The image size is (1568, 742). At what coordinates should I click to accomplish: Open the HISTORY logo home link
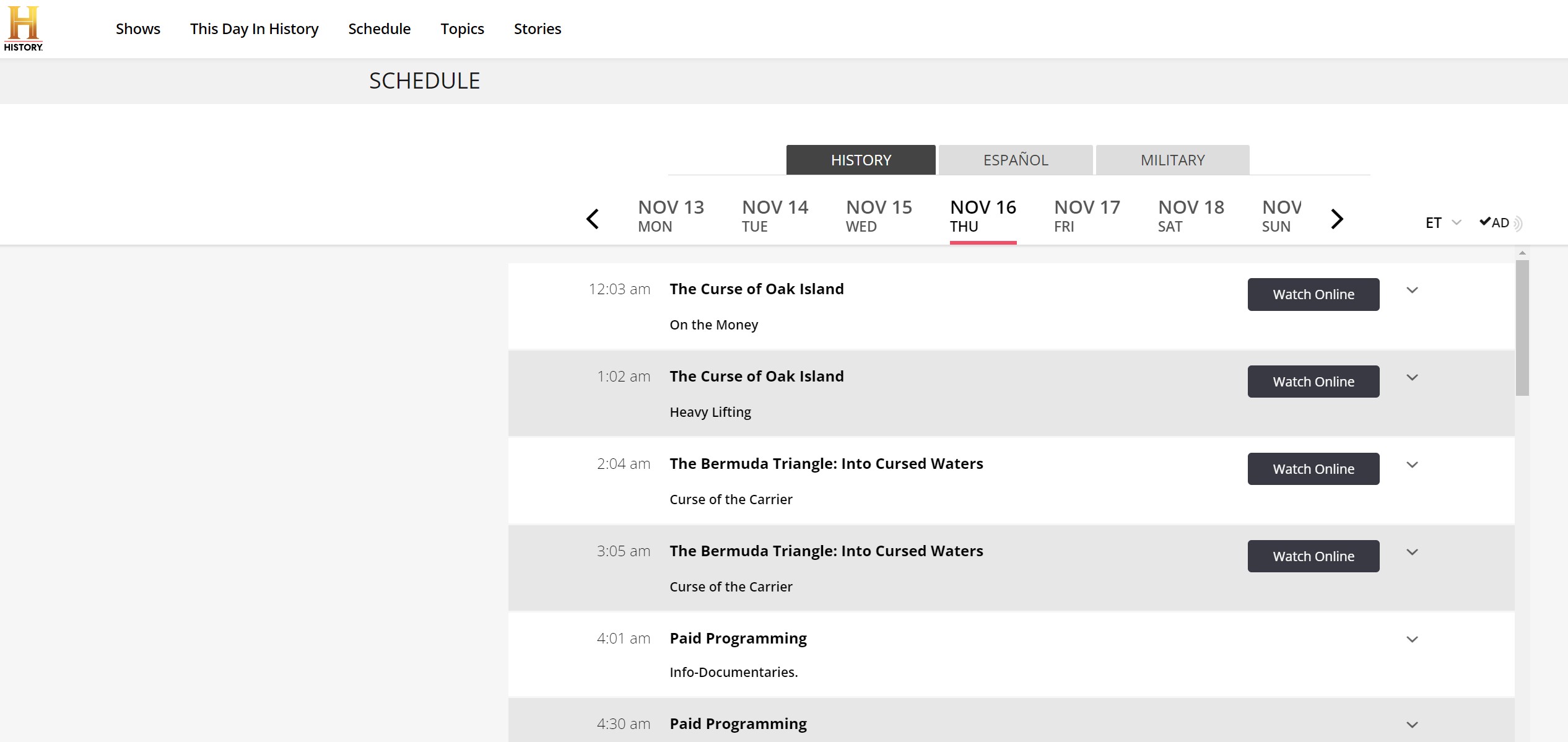coord(23,28)
